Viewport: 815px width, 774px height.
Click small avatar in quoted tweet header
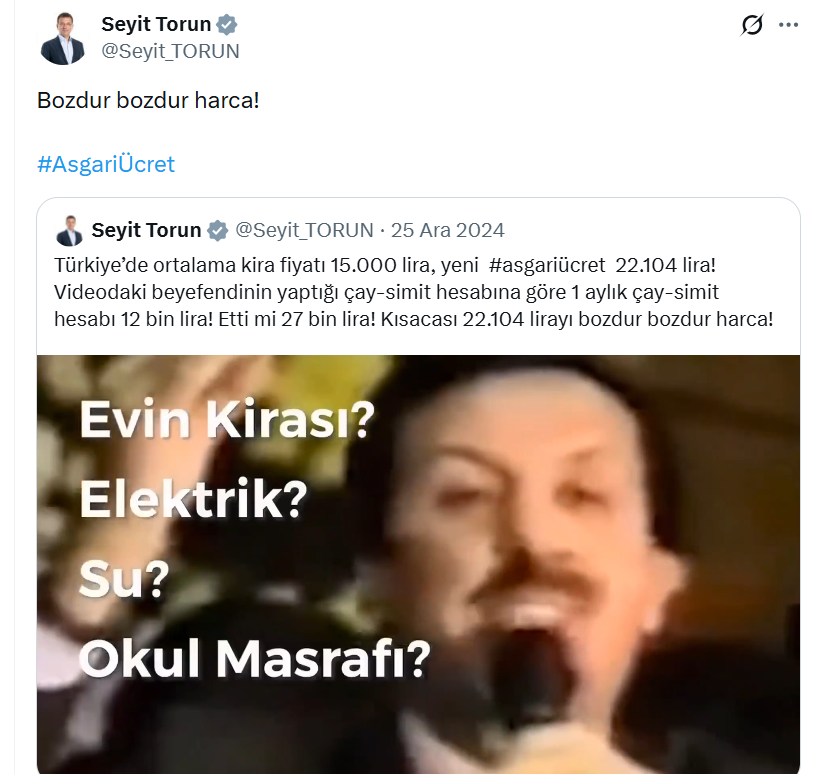point(69,230)
